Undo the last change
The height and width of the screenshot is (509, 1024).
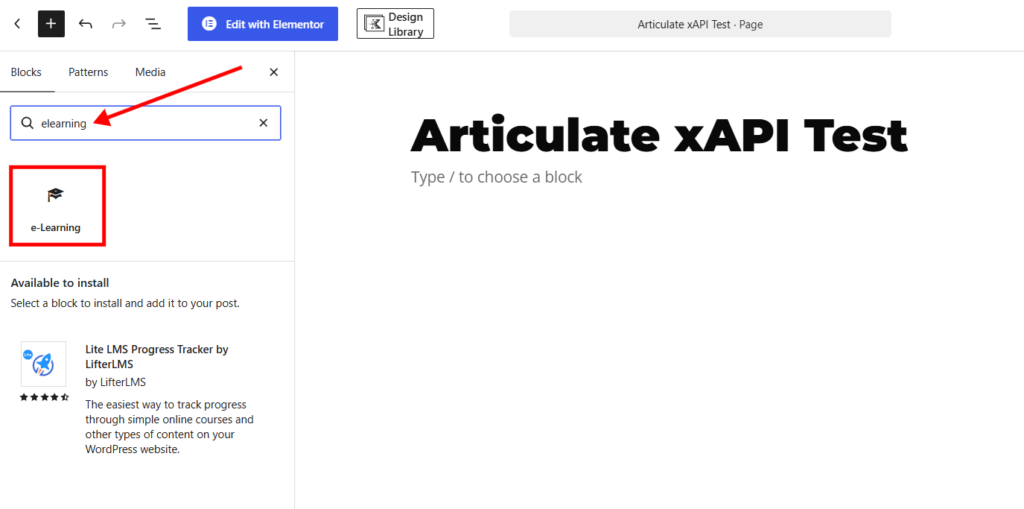pyautogui.click(x=86, y=24)
